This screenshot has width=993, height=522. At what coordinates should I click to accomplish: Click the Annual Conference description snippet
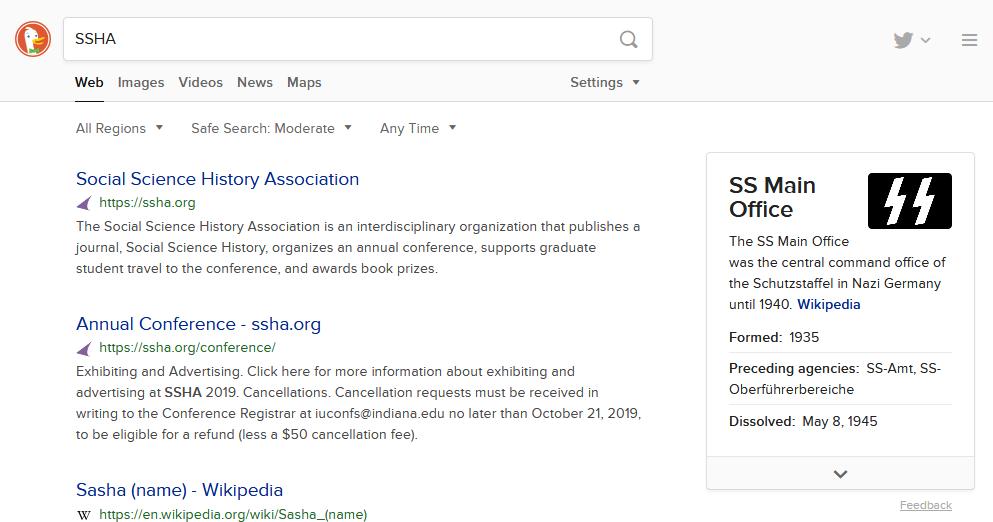click(x=358, y=403)
